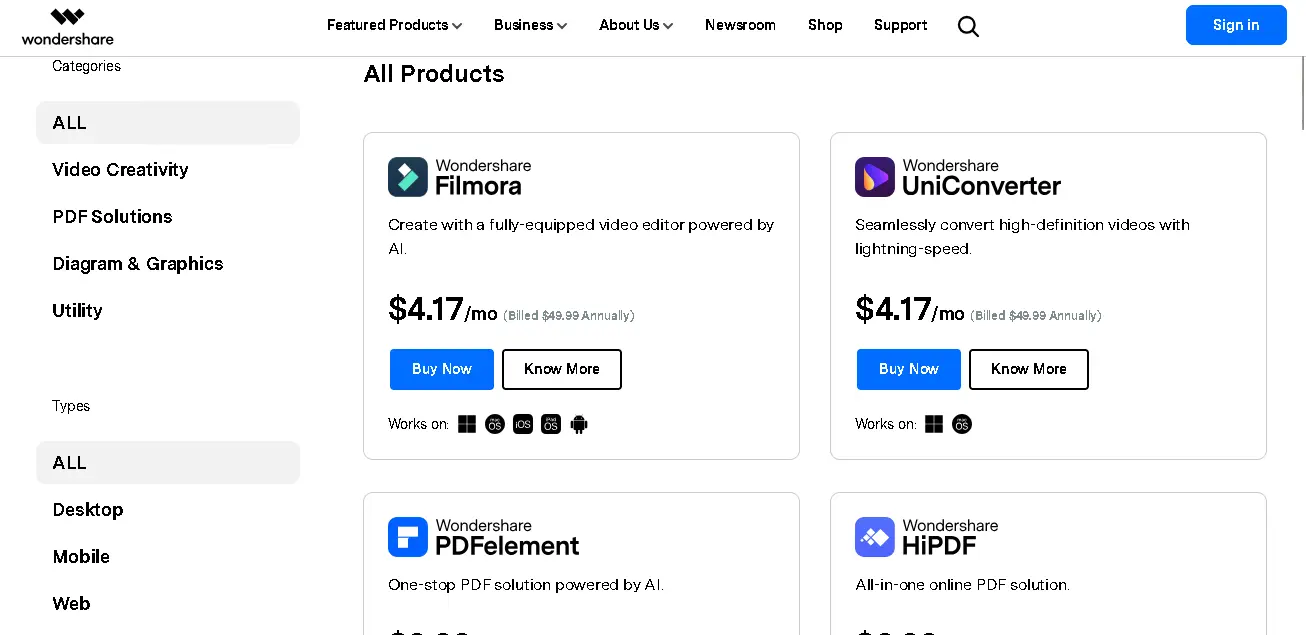Click the Wondershare HiPDF product title
This screenshot has height=635, width=1306.
point(950,537)
